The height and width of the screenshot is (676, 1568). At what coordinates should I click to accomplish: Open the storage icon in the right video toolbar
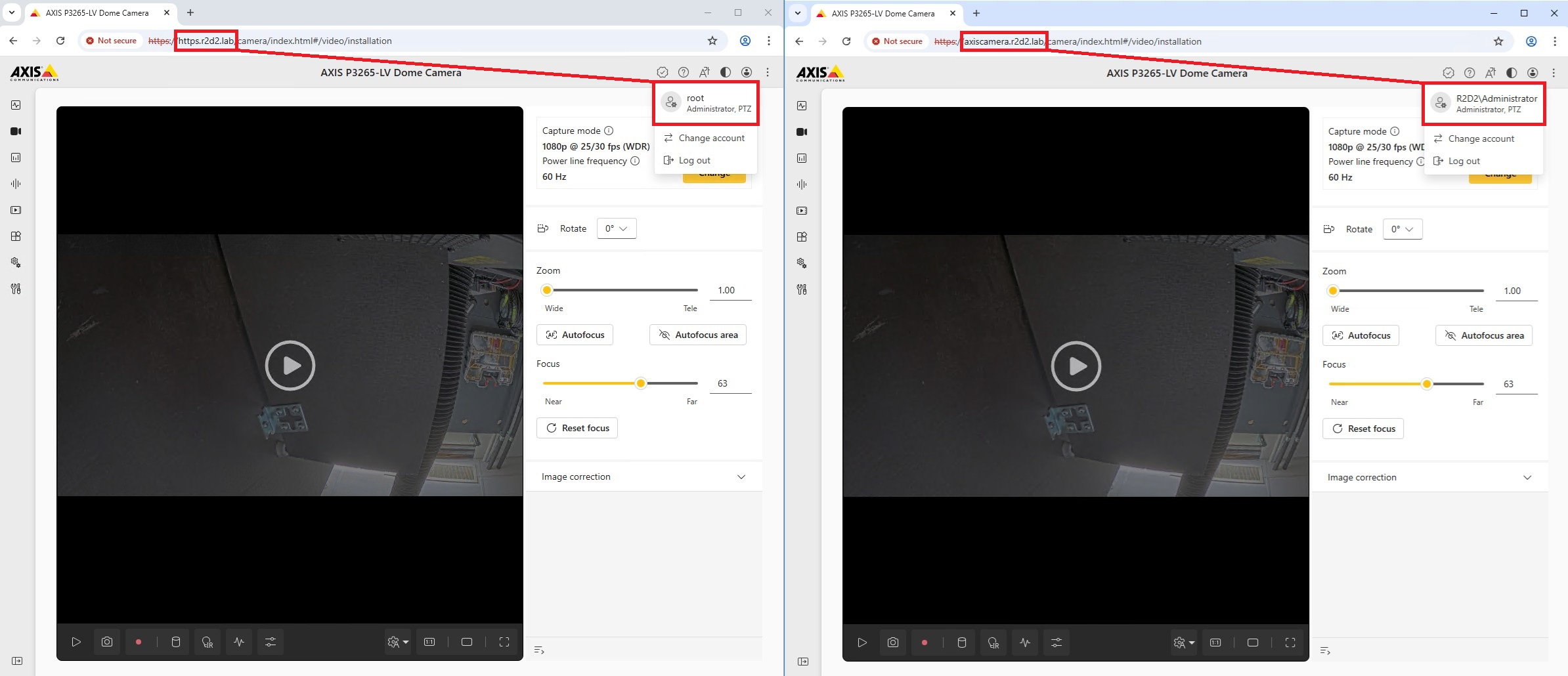coord(961,643)
